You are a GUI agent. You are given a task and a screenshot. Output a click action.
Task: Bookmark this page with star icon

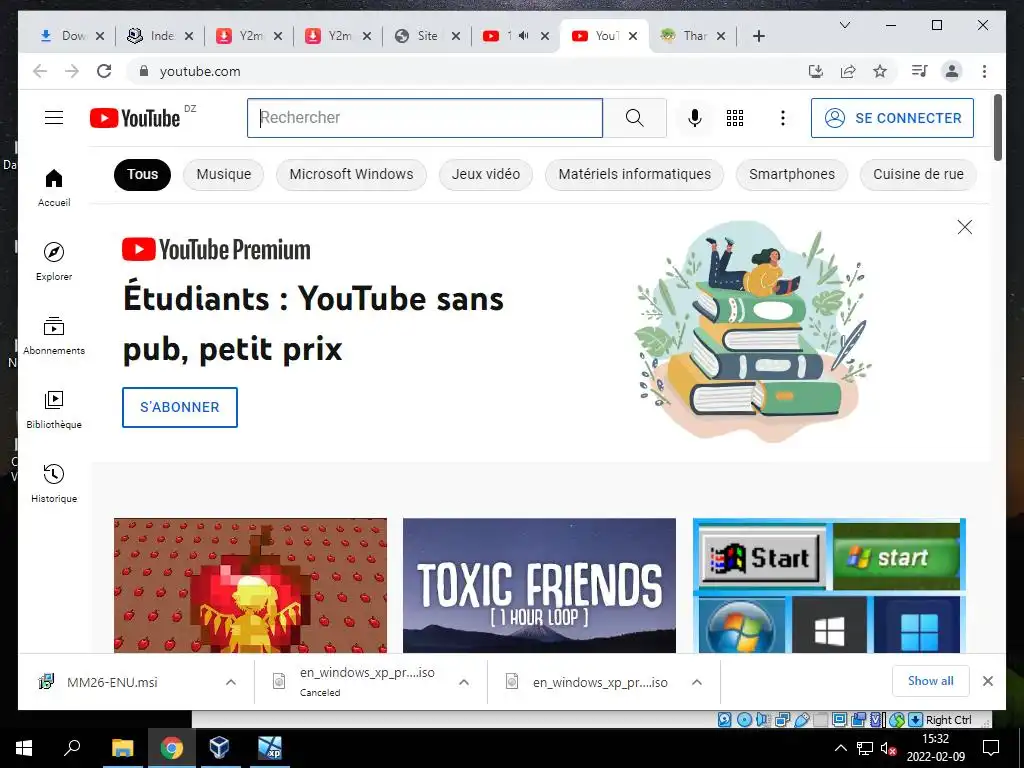point(880,71)
